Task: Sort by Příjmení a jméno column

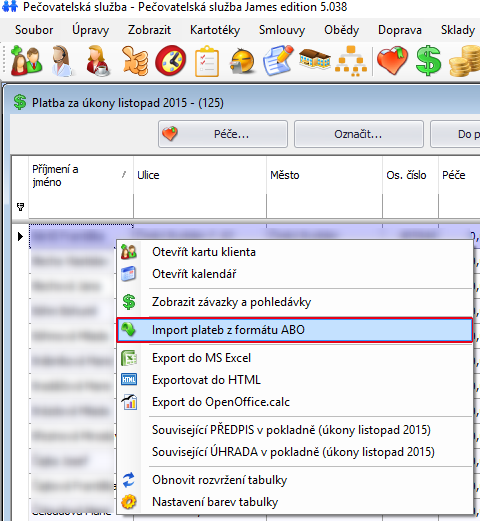Action: 81,176
